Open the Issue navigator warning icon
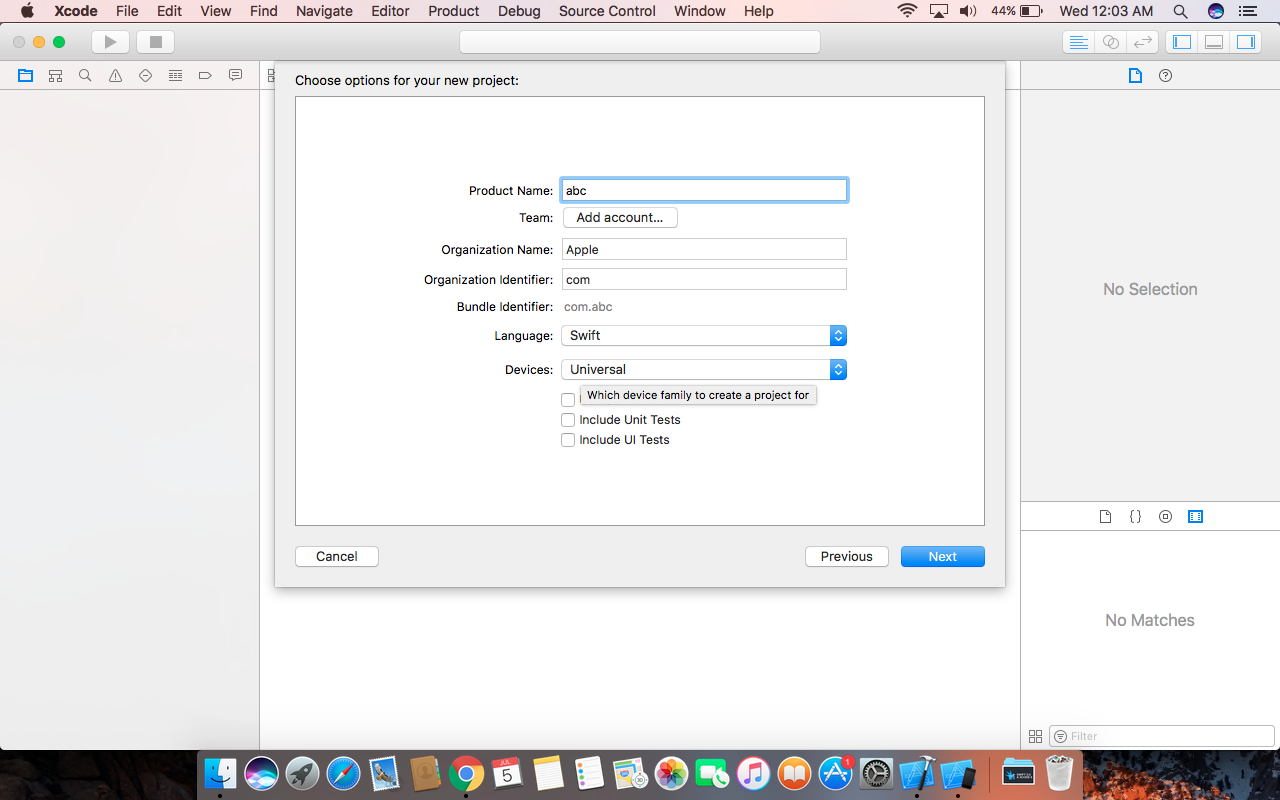The width and height of the screenshot is (1280, 800). (115, 76)
